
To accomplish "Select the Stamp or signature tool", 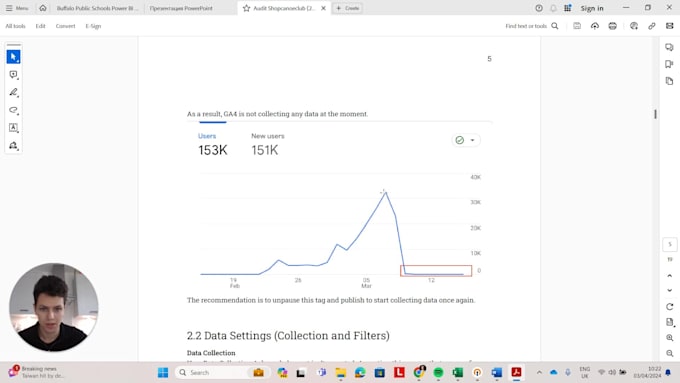I will 13,146.
